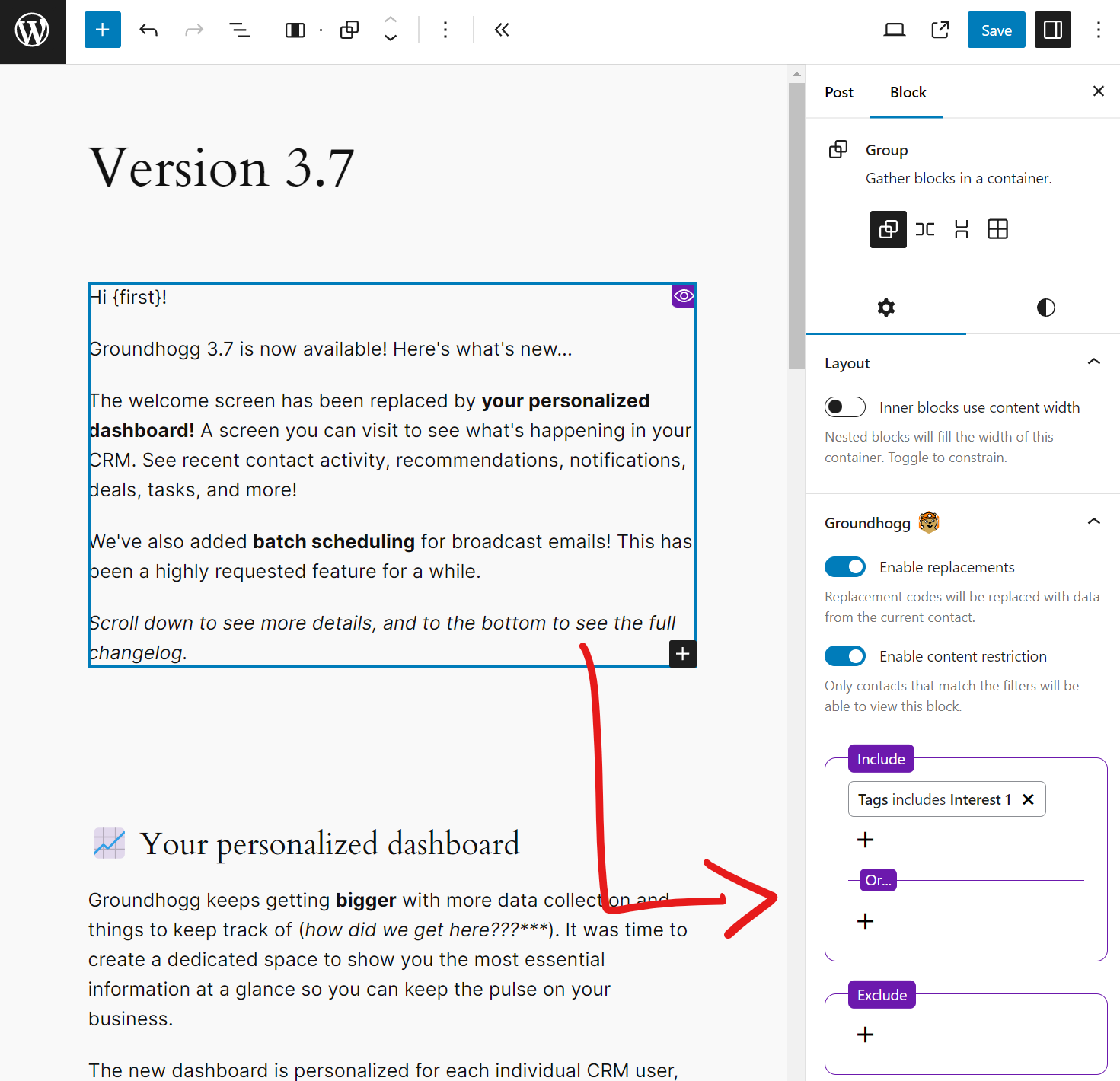Add a filter to the Exclude group

click(866, 1035)
